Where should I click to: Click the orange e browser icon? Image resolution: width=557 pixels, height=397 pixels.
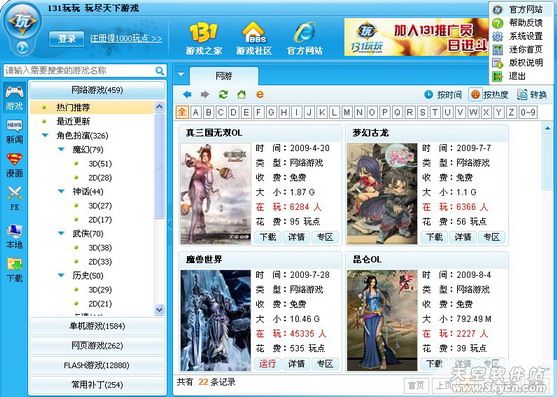[x=260, y=94]
